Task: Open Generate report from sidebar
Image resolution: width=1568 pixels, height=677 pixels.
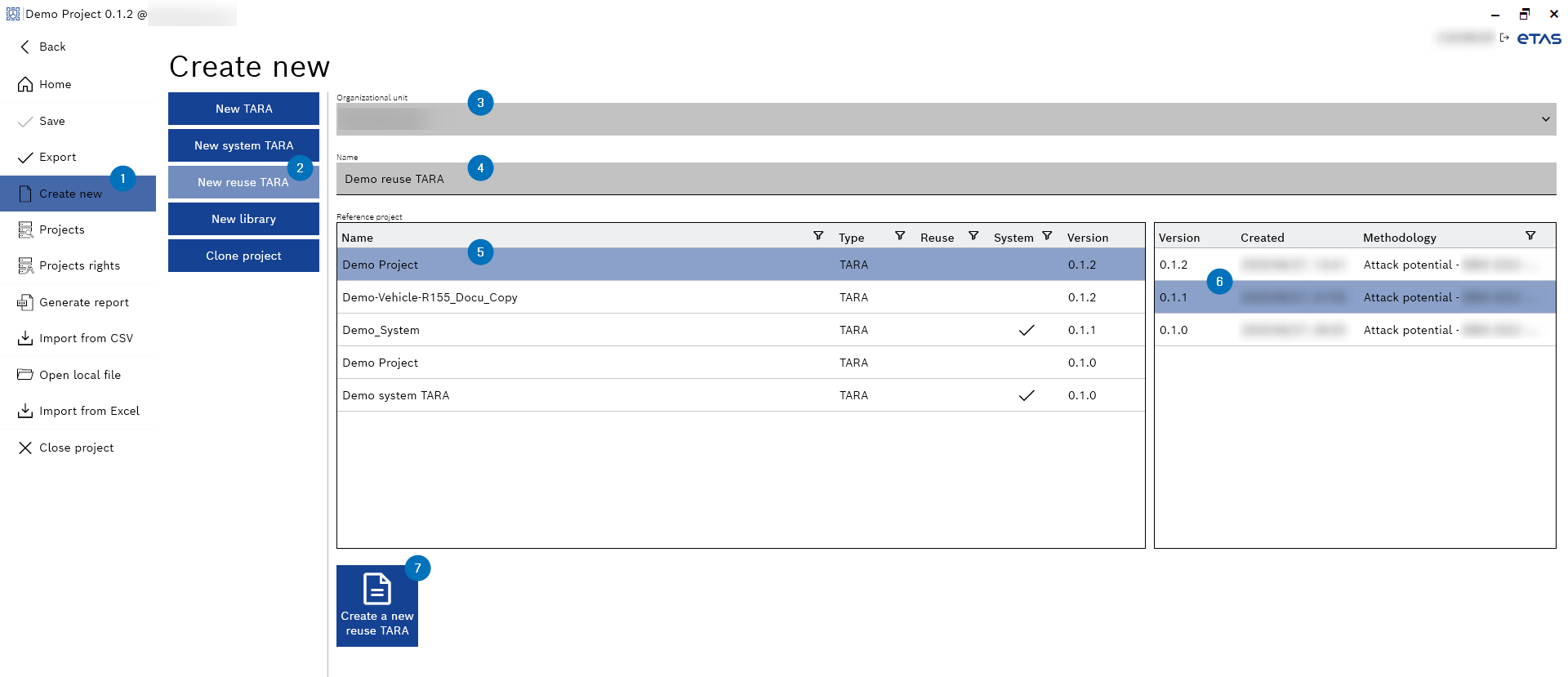Action: point(83,303)
